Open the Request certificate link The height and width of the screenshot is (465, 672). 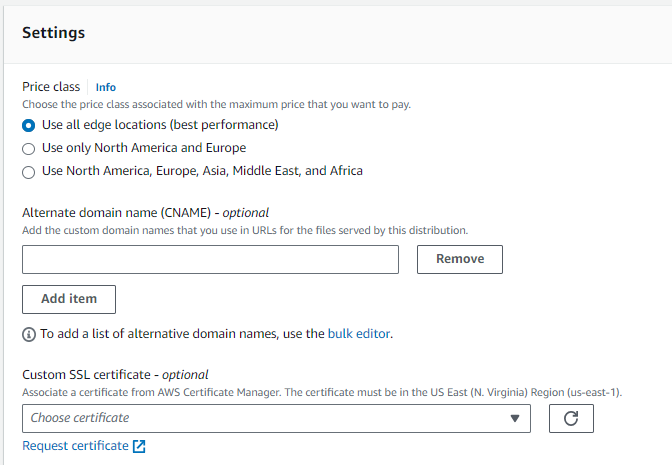[75, 446]
